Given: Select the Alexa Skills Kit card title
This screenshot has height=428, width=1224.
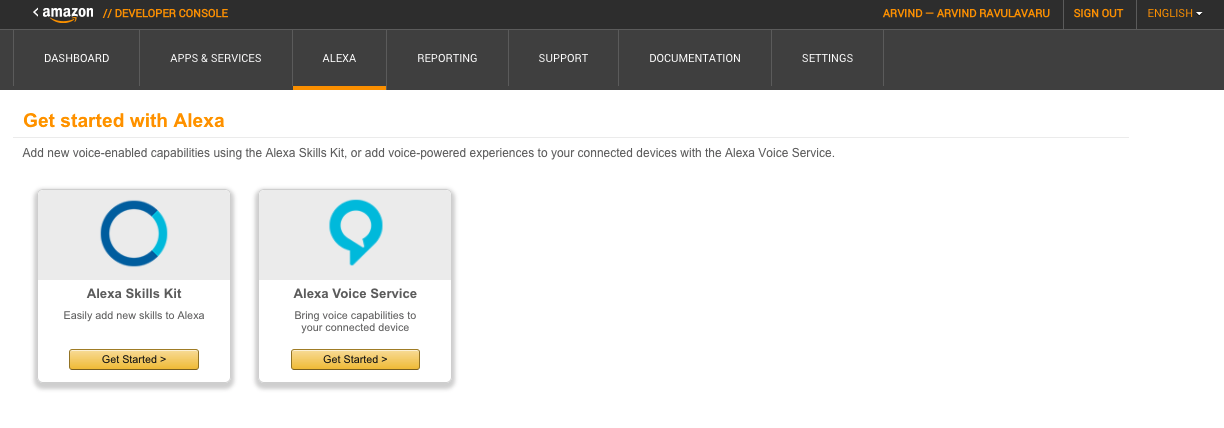Looking at the screenshot, I should (x=134, y=294).
